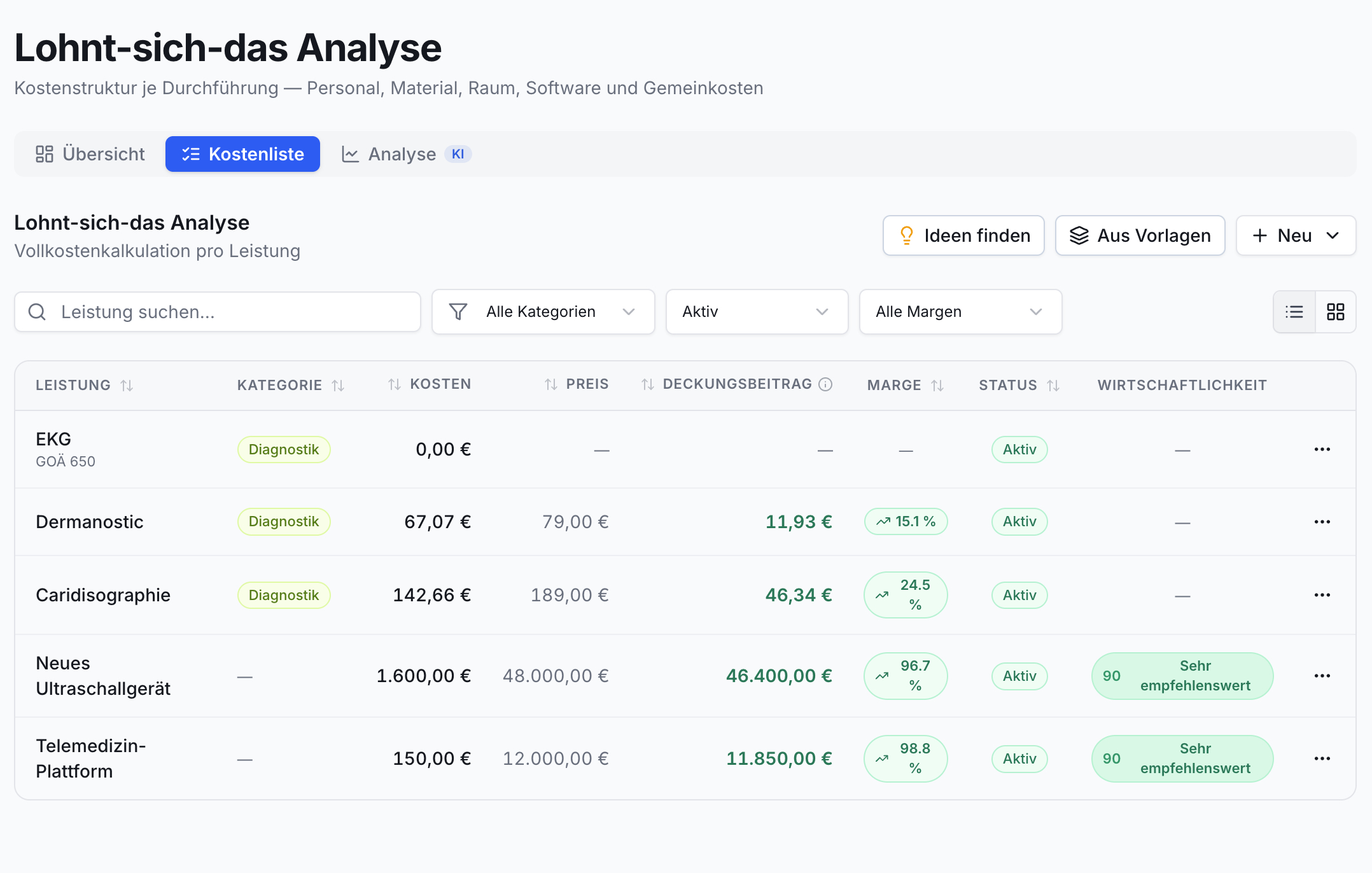
Task: Expand the Neu dropdown button
Action: click(1296, 235)
